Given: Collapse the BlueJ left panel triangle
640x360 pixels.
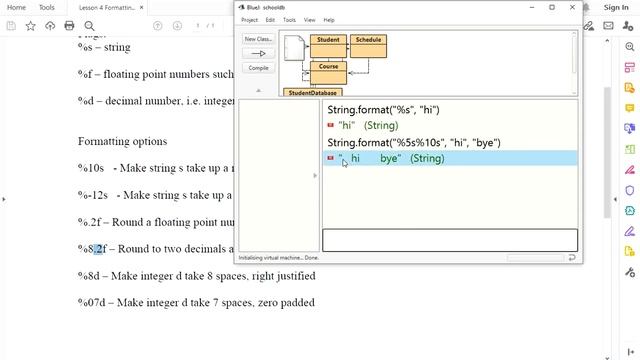Looking at the screenshot, I should [258, 91].
